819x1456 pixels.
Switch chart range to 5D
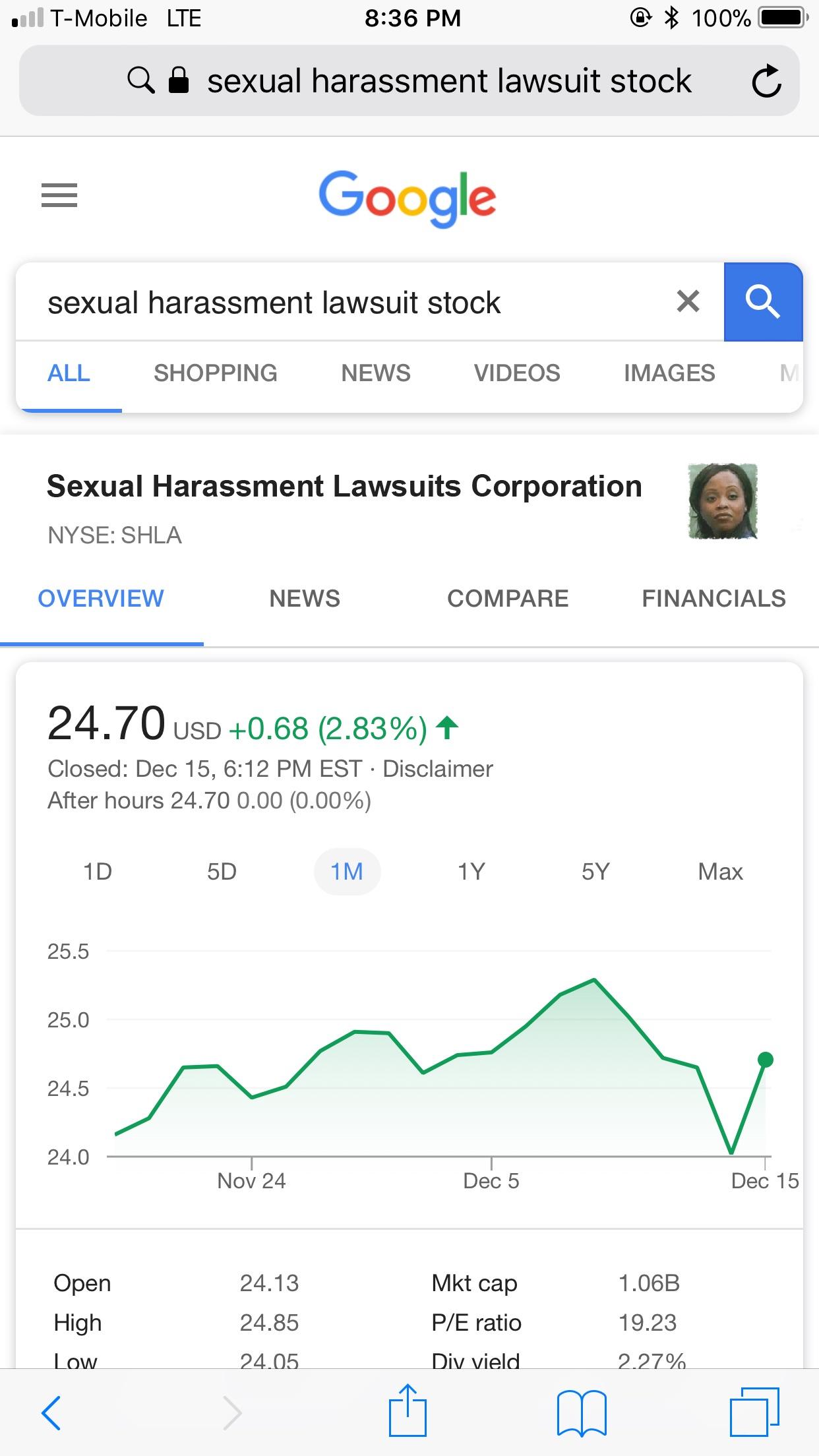[x=222, y=872]
